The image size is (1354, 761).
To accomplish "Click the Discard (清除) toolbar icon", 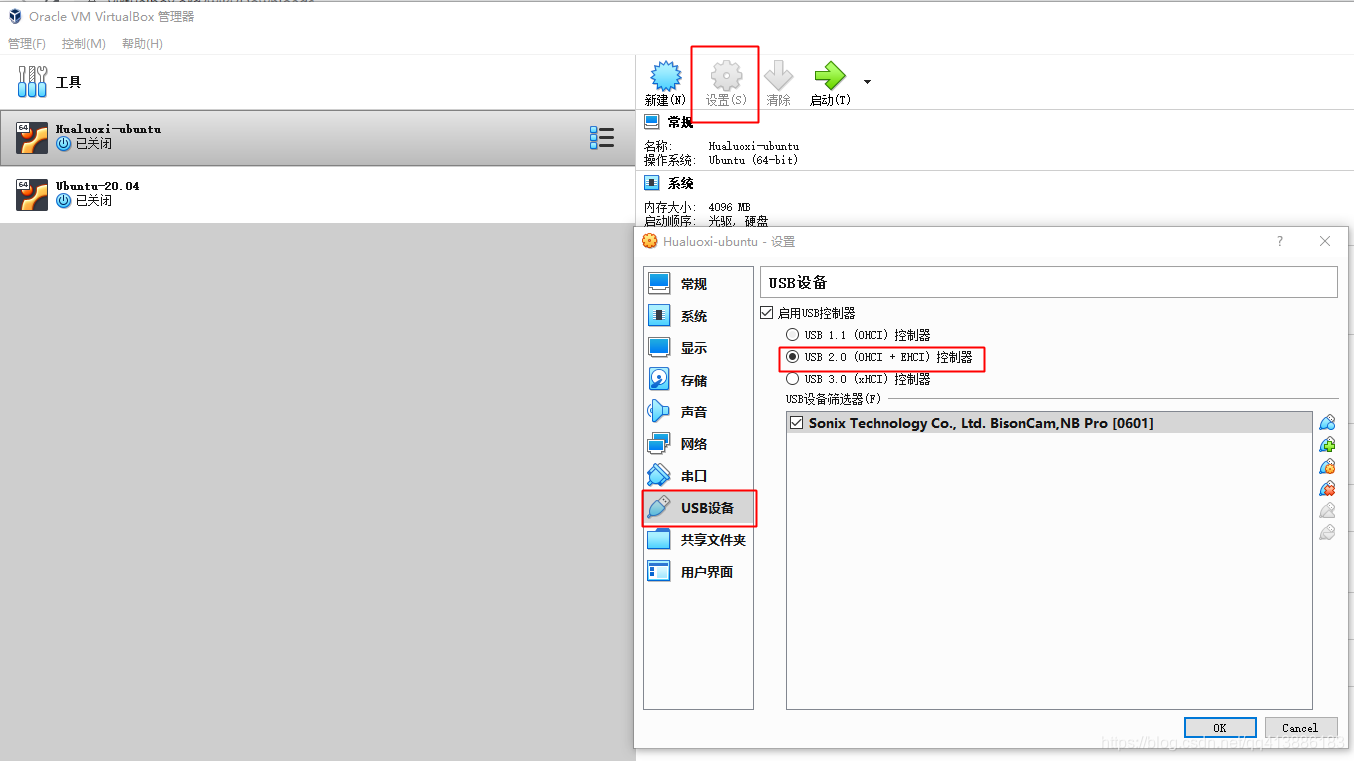I will pos(778,82).
